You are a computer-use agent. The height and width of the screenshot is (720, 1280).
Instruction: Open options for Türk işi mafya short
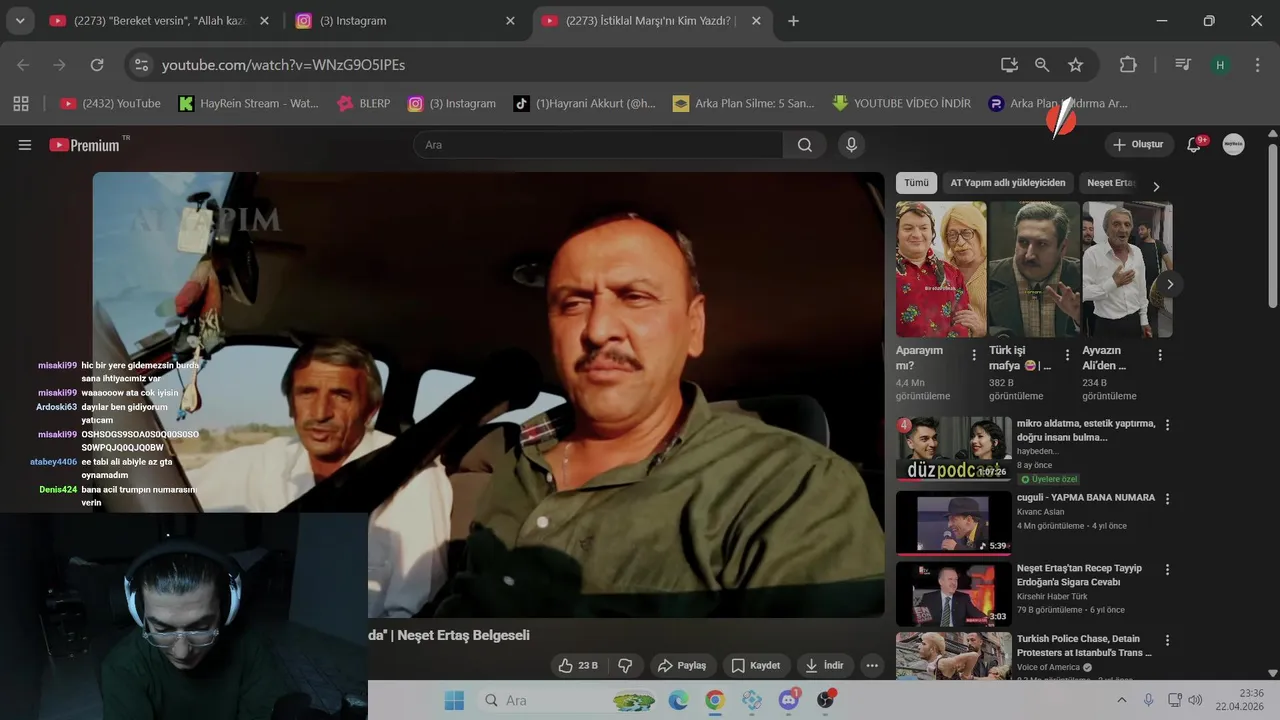coord(1067,355)
